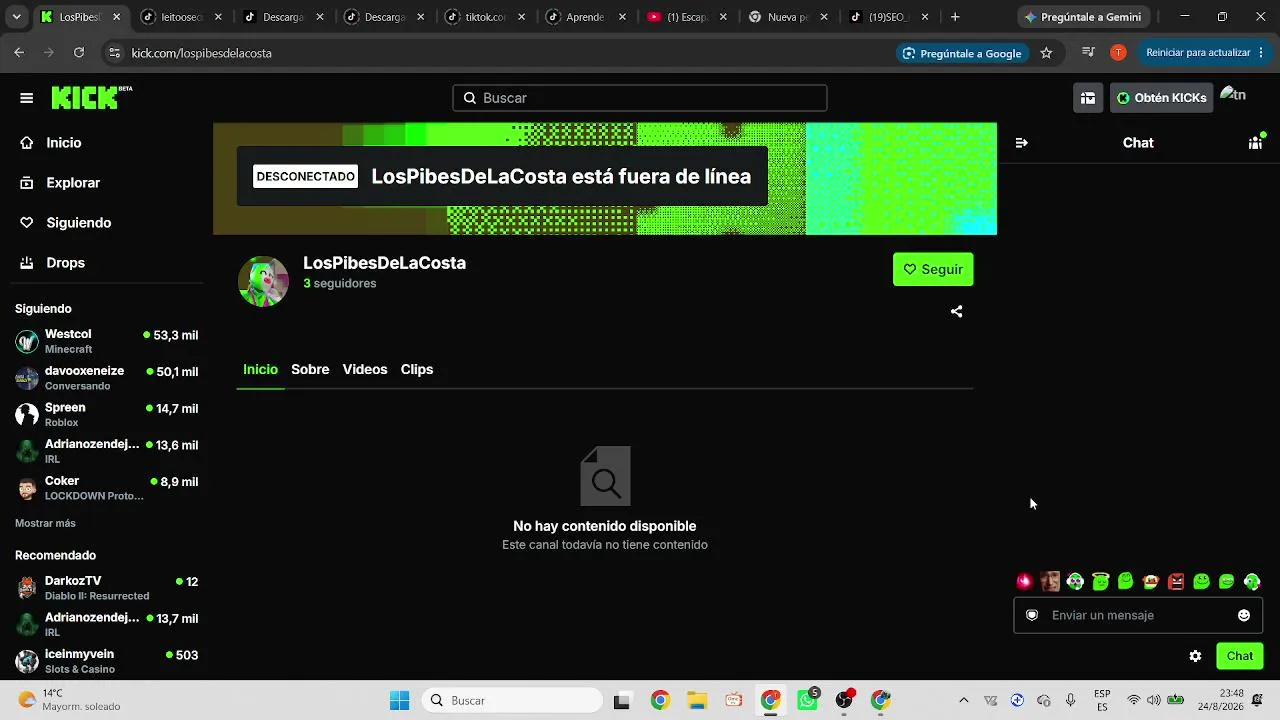
Task: Open chat settings gear icon
Action: pos(1195,656)
